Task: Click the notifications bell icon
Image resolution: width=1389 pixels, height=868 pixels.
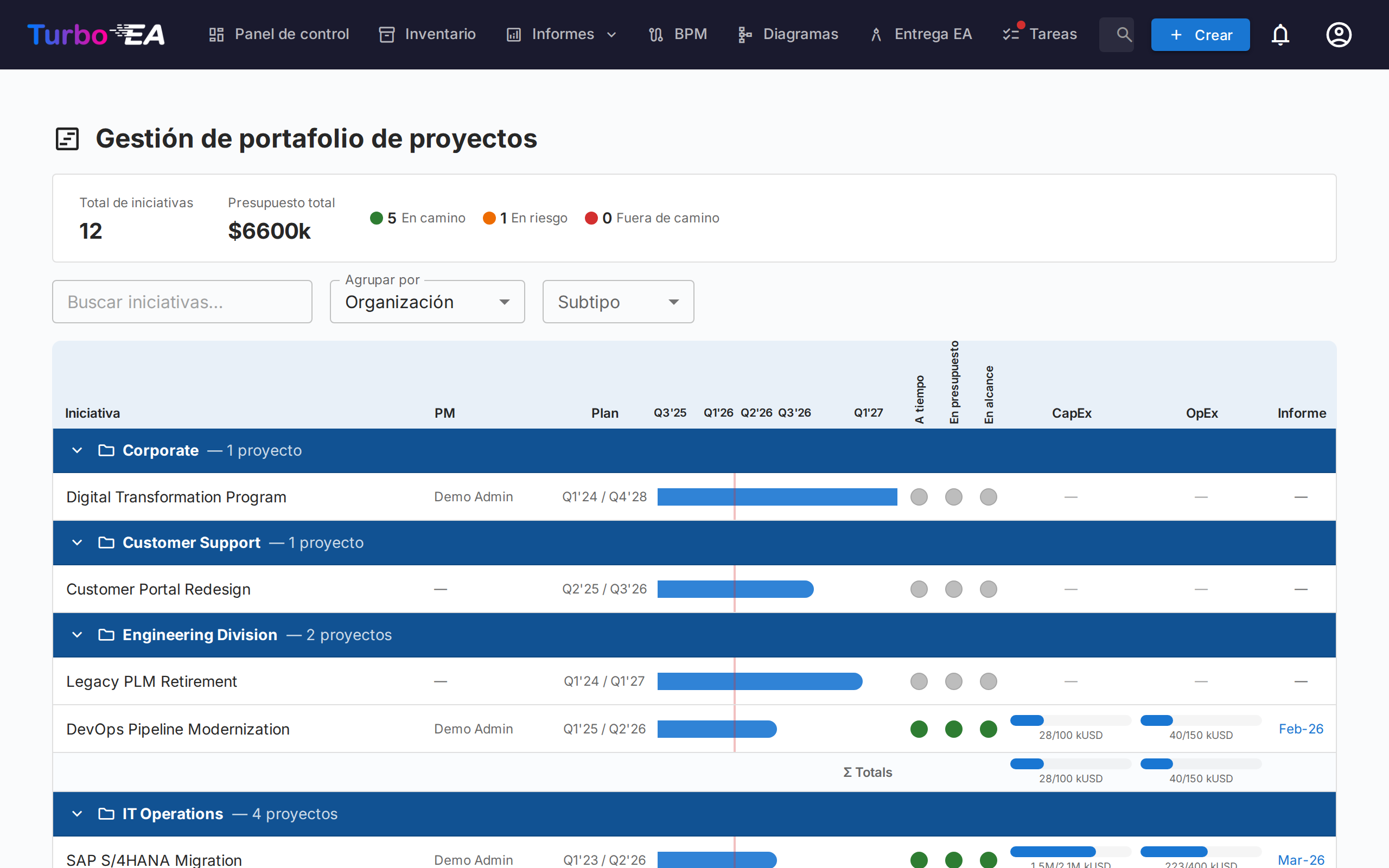Action: click(1280, 34)
